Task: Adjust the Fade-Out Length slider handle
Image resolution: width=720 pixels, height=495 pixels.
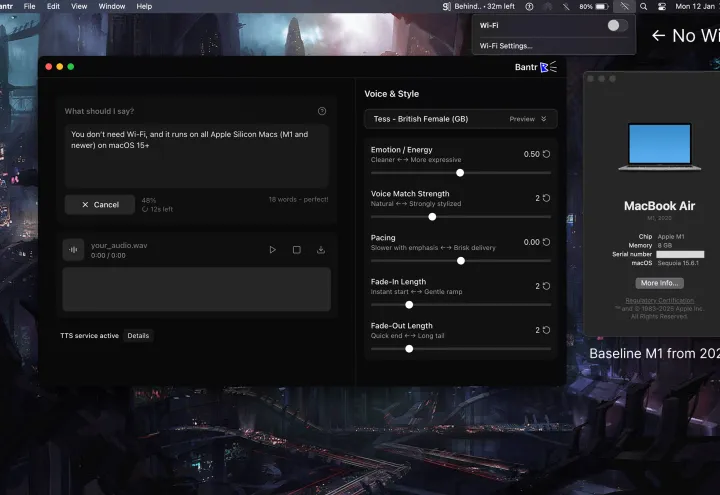Action: (409, 349)
